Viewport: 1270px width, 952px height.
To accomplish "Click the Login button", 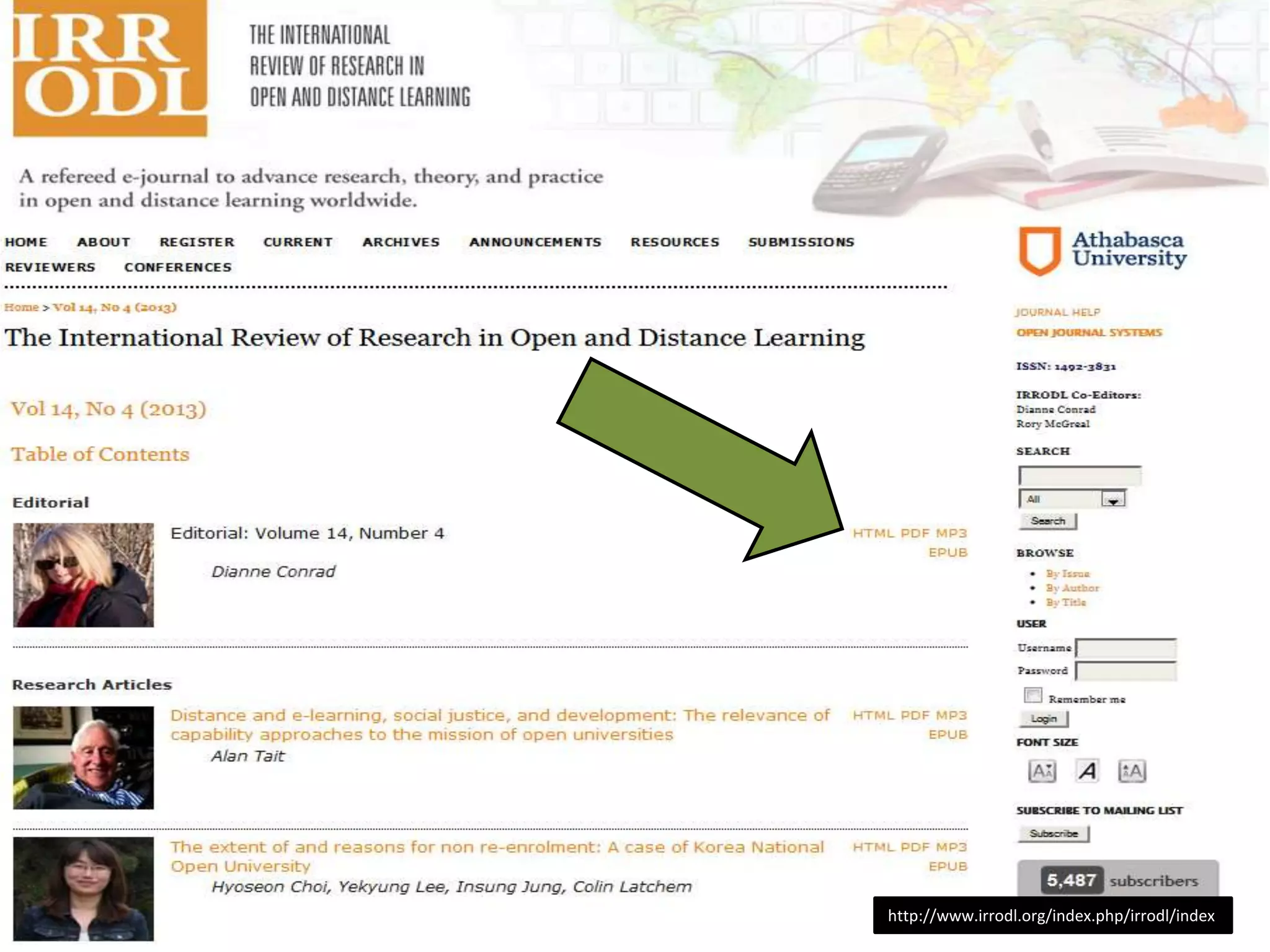I will [1044, 719].
